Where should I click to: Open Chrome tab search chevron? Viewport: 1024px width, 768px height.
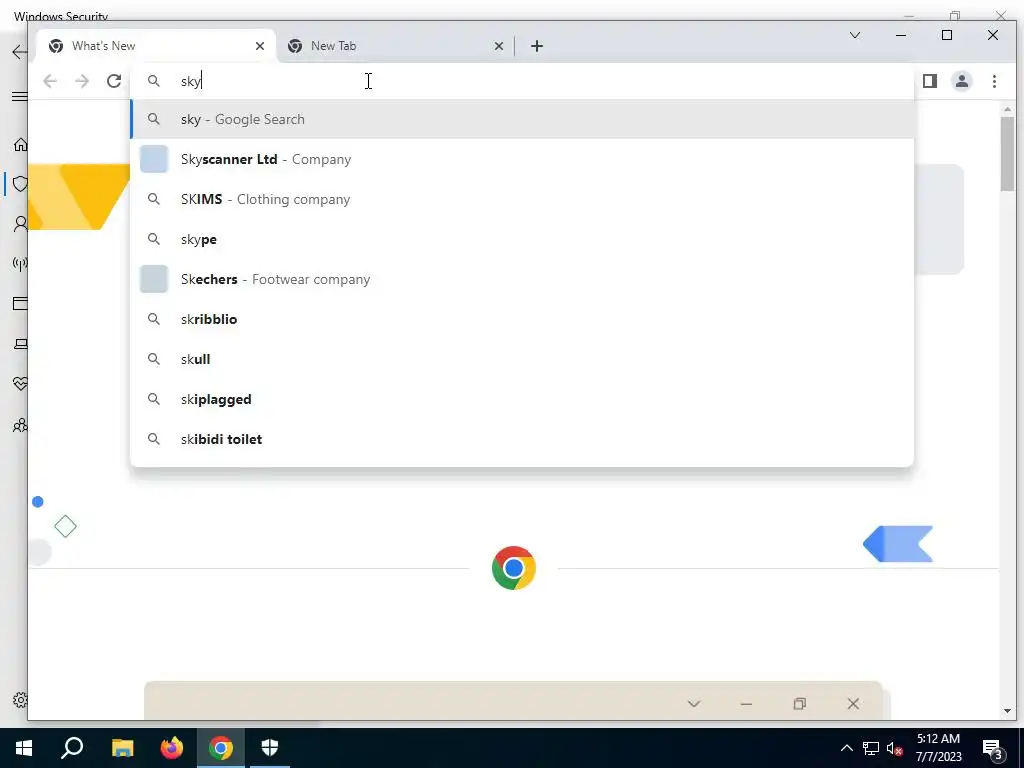tap(855, 35)
